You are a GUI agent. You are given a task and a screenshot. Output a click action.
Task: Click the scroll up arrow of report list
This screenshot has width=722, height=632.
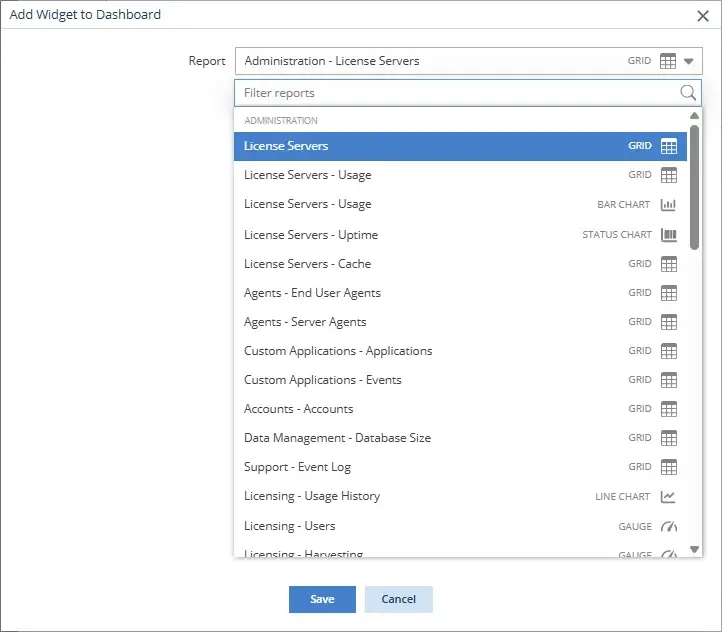pos(694,116)
